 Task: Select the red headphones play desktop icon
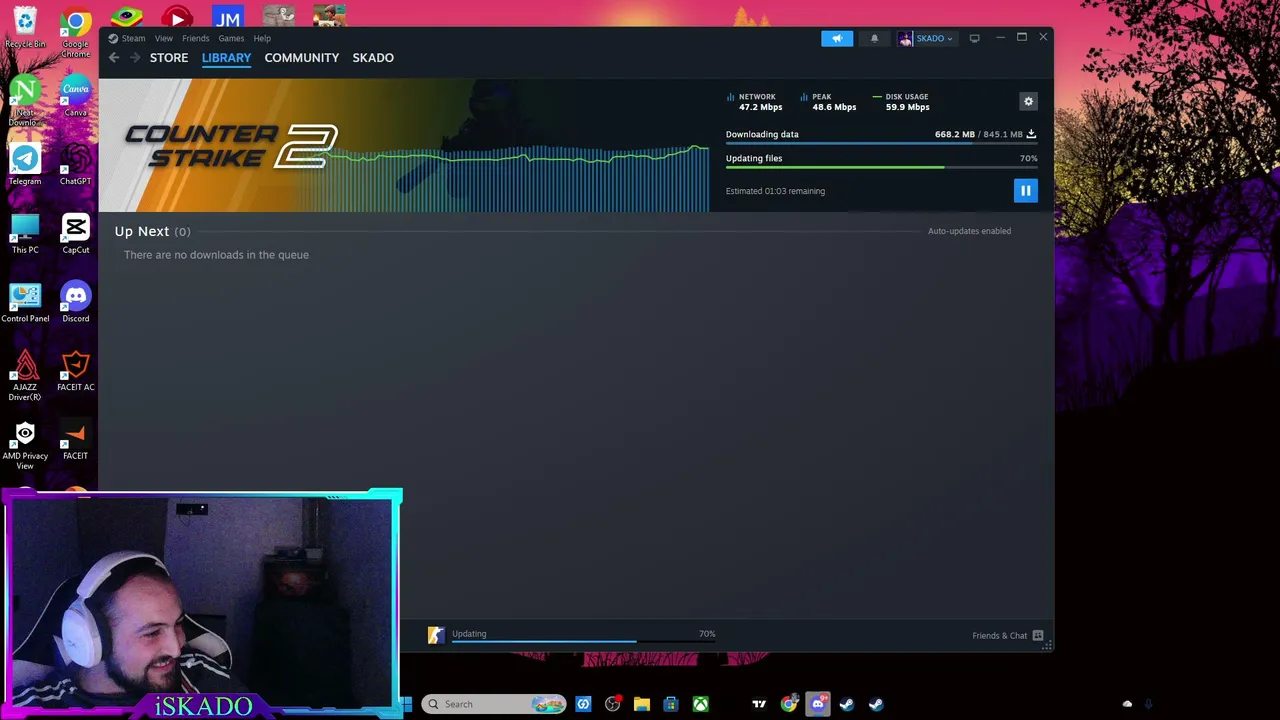(177, 16)
